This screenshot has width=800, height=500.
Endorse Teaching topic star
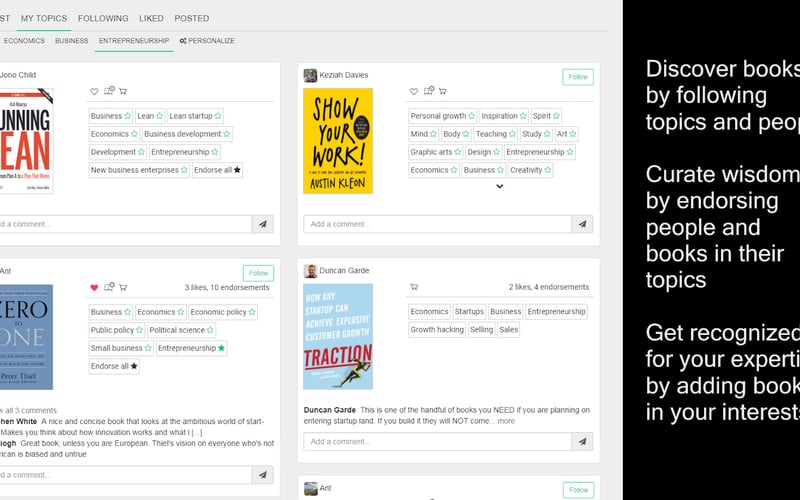pyautogui.click(x=512, y=134)
